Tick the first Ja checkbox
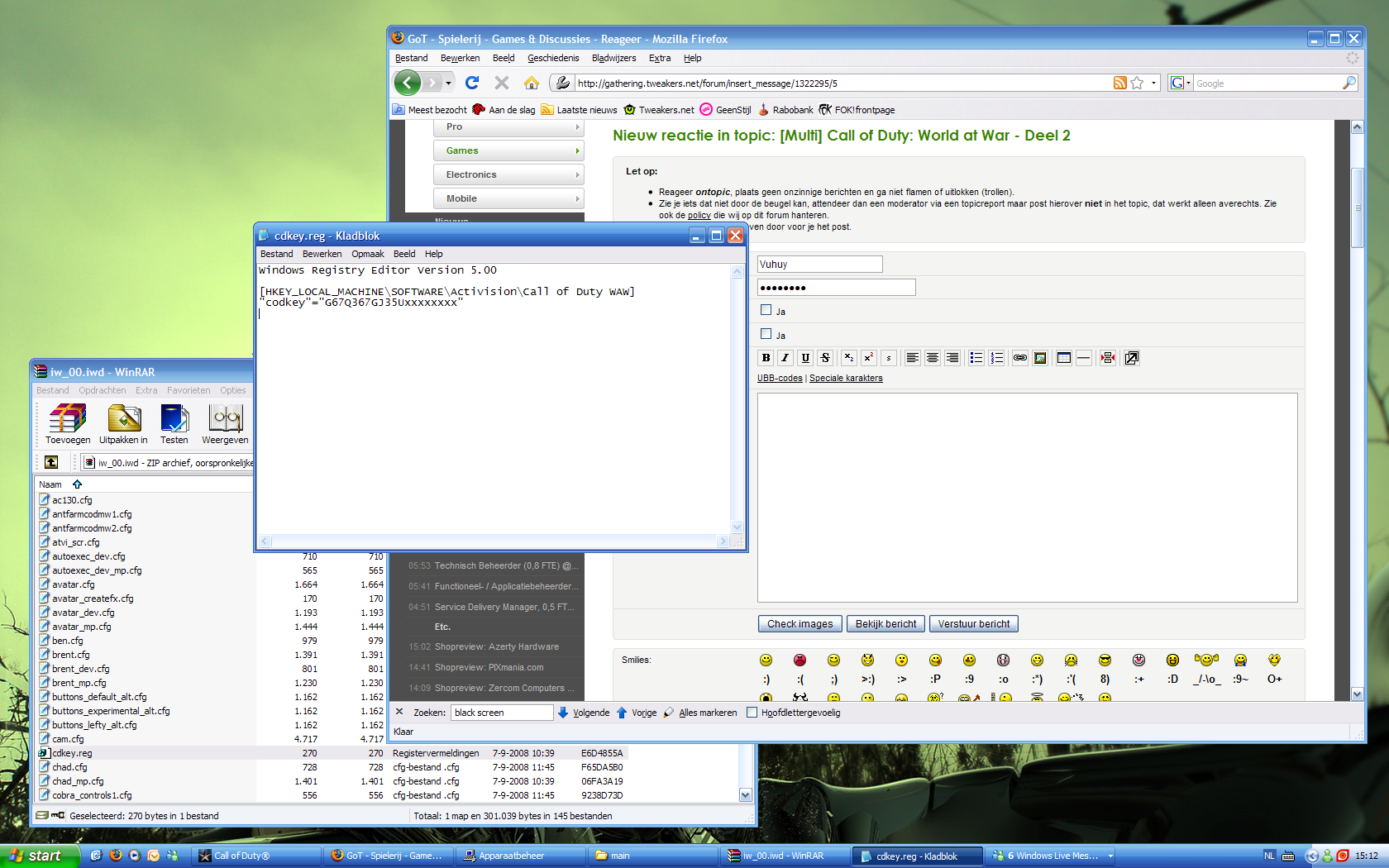Screen dimensions: 1389x868 [x=766, y=310]
